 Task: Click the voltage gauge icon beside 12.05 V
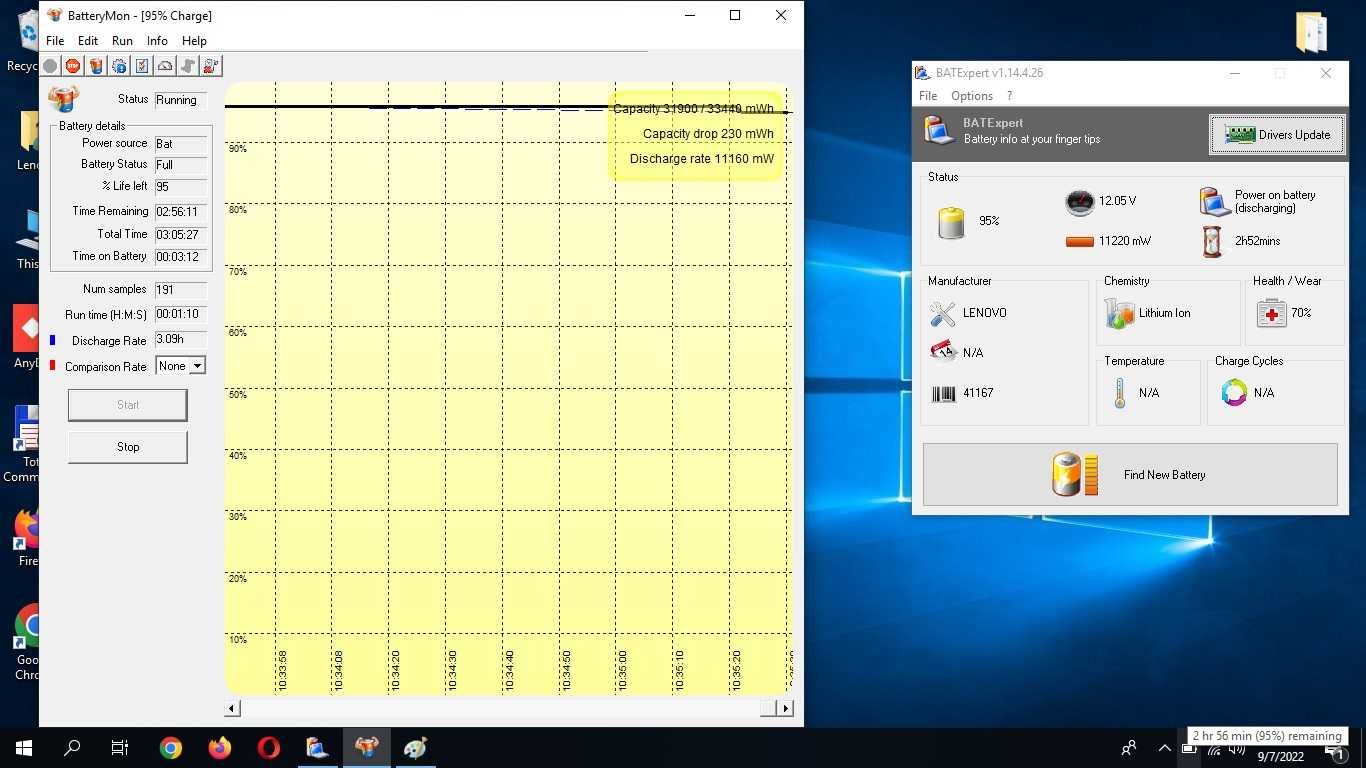click(1080, 201)
